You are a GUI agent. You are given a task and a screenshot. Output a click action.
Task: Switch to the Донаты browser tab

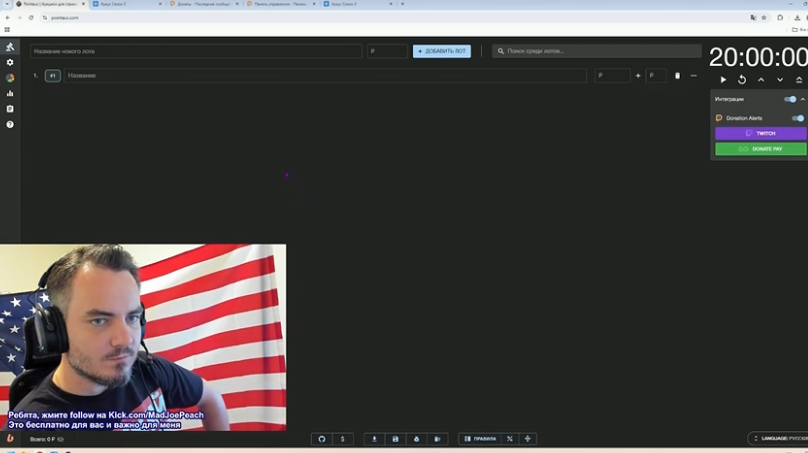205,4
